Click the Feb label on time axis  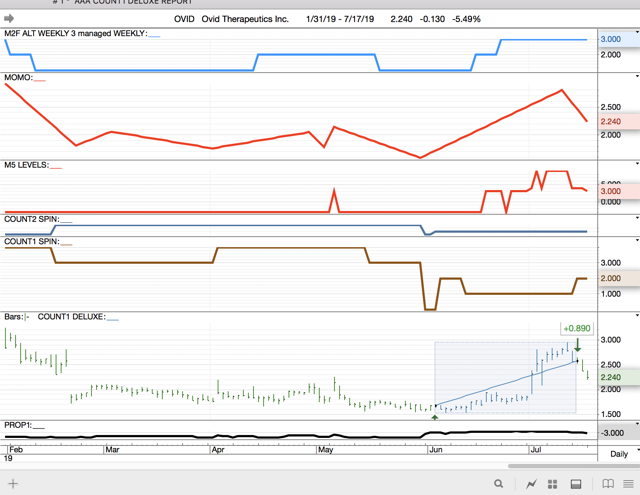(16, 449)
